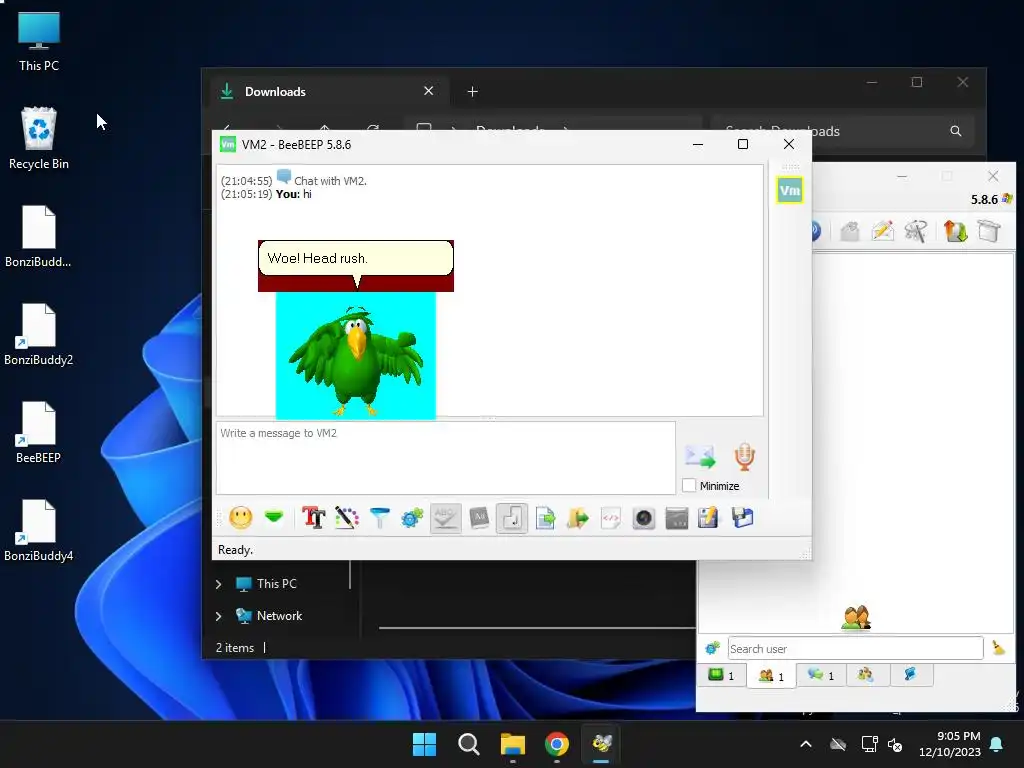Save the chat with floppy disk icon
The height and width of the screenshot is (768, 1024).
pos(743,518)
